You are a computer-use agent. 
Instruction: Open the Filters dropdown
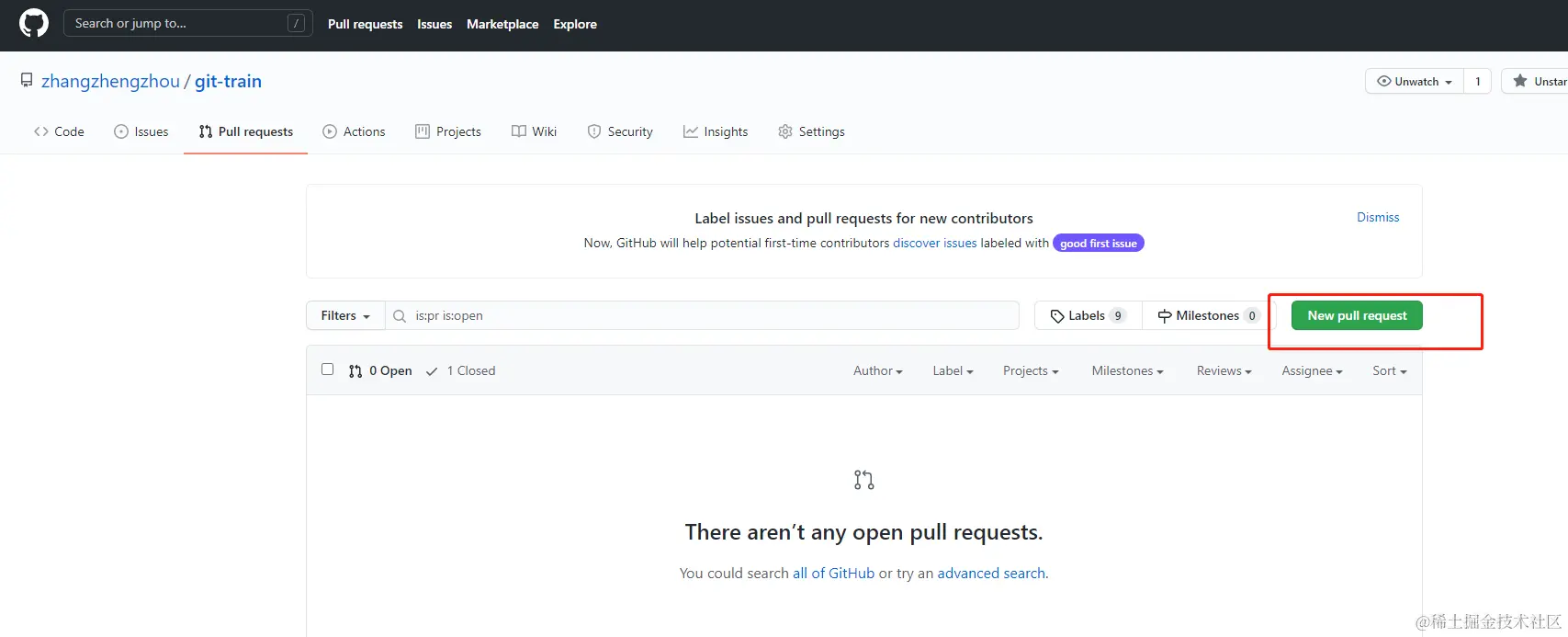point(345,315)
